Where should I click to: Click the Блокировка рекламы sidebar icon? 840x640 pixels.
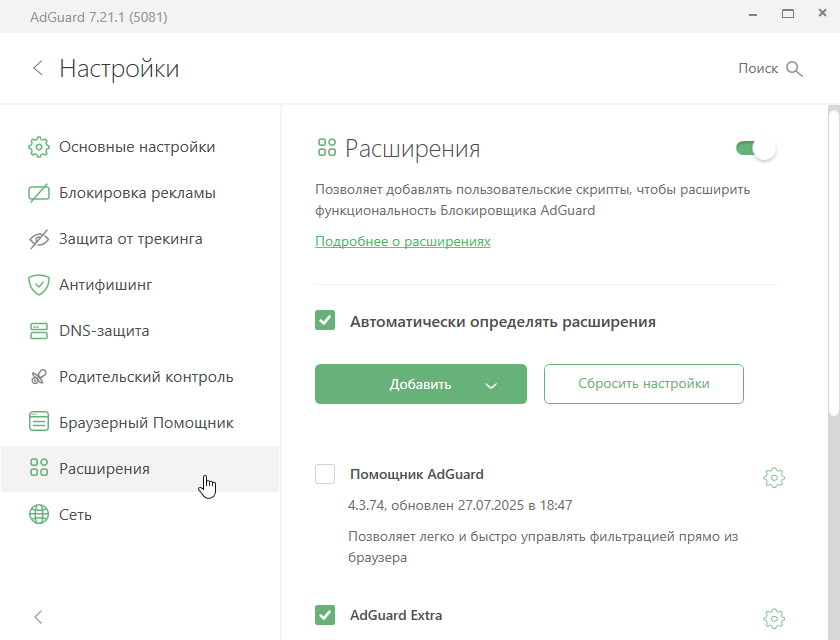39,193
